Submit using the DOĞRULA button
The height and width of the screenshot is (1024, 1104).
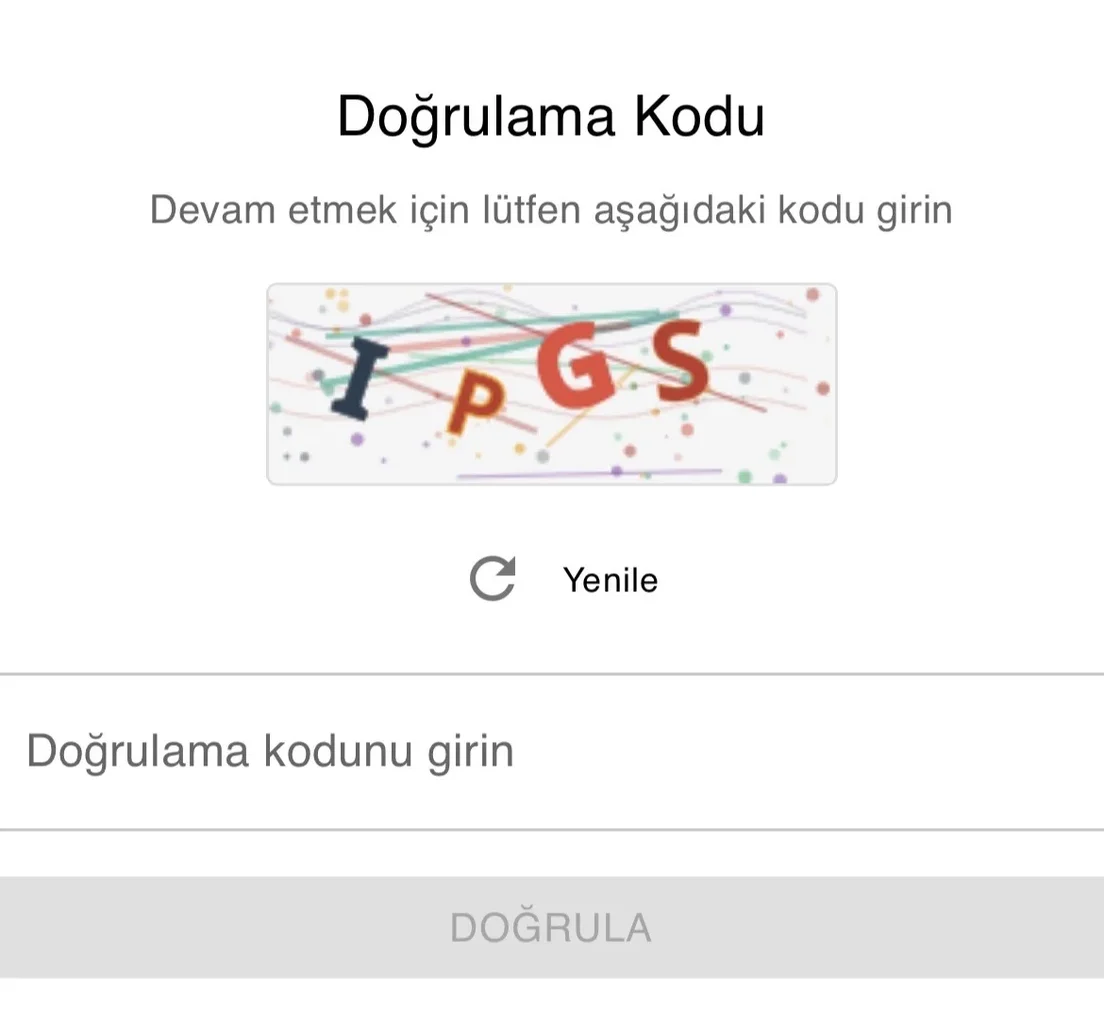[552, 927]
